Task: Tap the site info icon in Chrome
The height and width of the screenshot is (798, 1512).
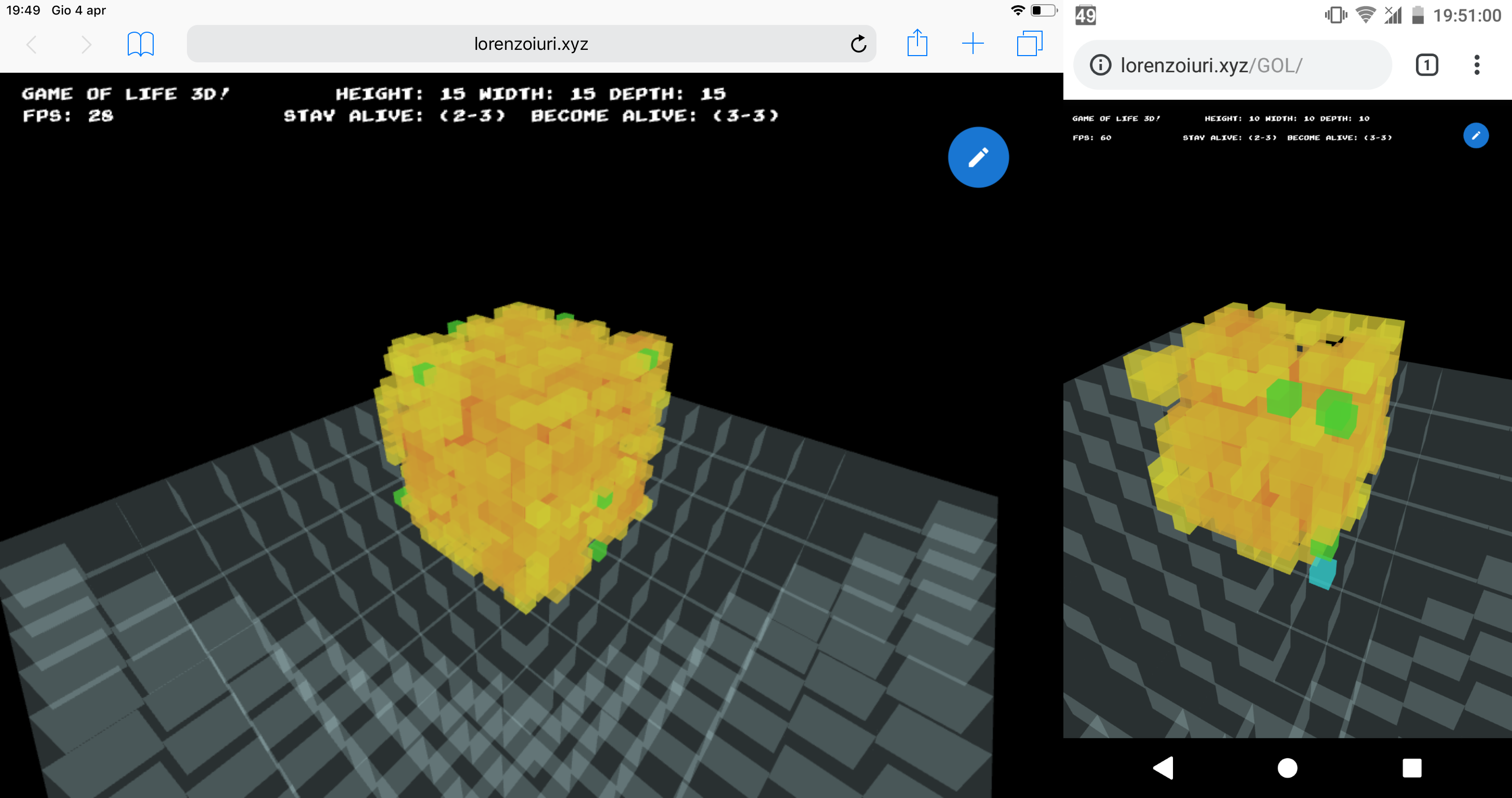Action: point(1101,64)
